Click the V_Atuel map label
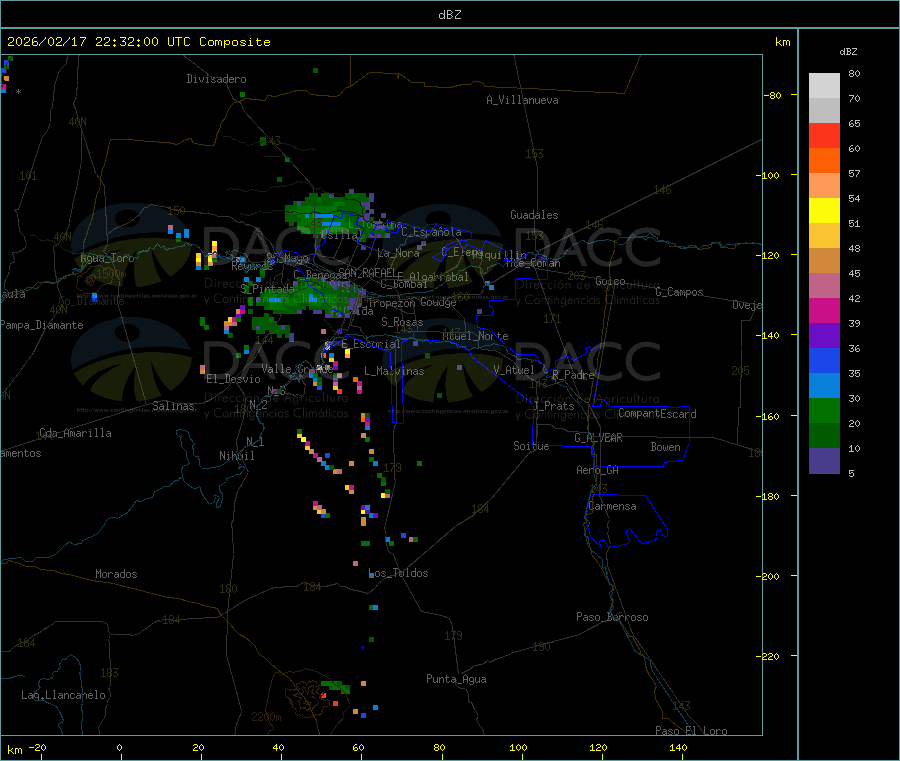 (514, 370)
